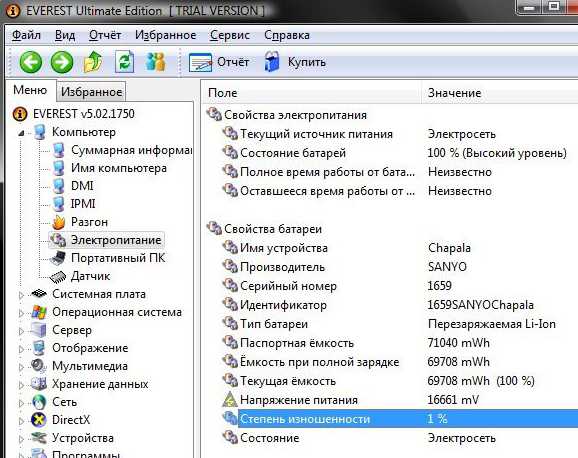Open the Избранное menu in the menu bar

point(166,35)
